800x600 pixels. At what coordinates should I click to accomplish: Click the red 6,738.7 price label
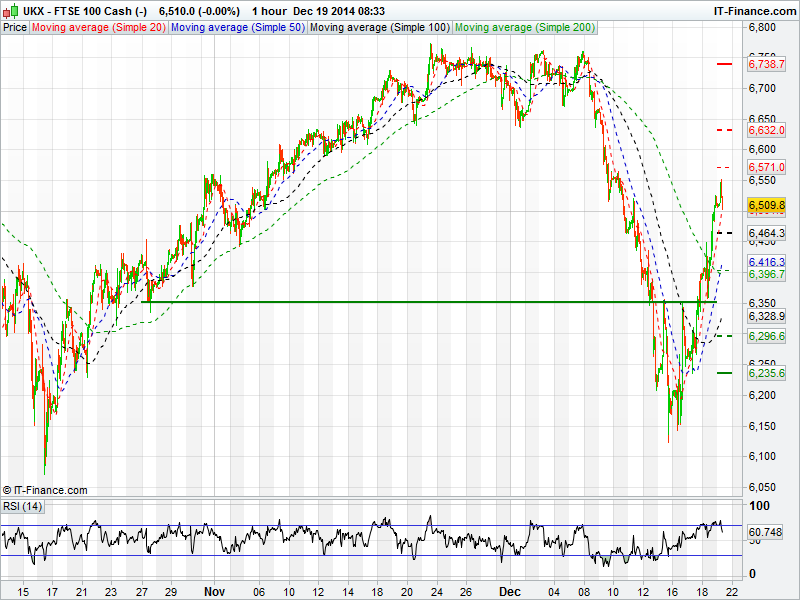click(x=766, y=64)
